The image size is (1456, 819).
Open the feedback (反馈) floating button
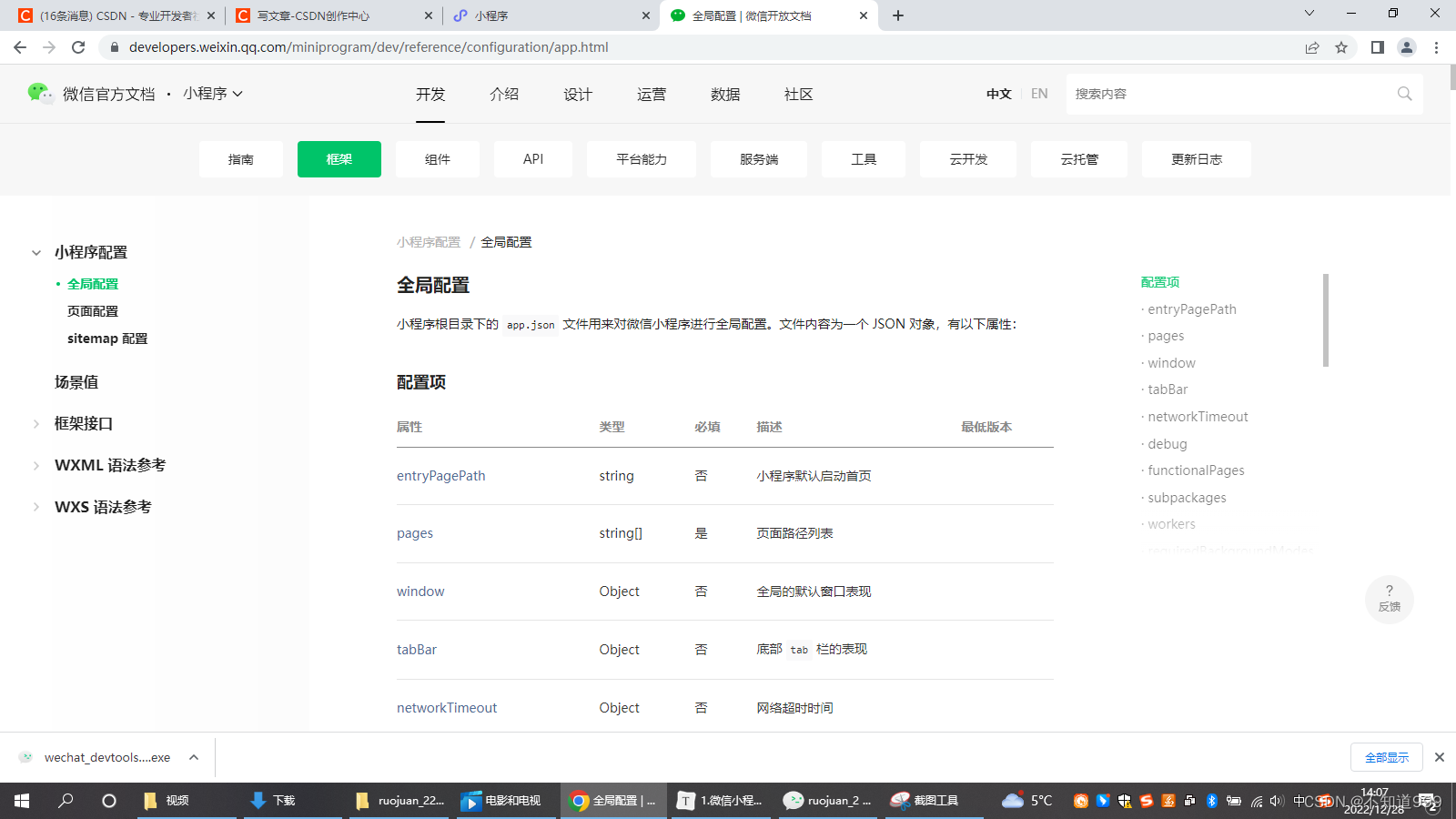pyautogui.click(x=1390, y=599)
